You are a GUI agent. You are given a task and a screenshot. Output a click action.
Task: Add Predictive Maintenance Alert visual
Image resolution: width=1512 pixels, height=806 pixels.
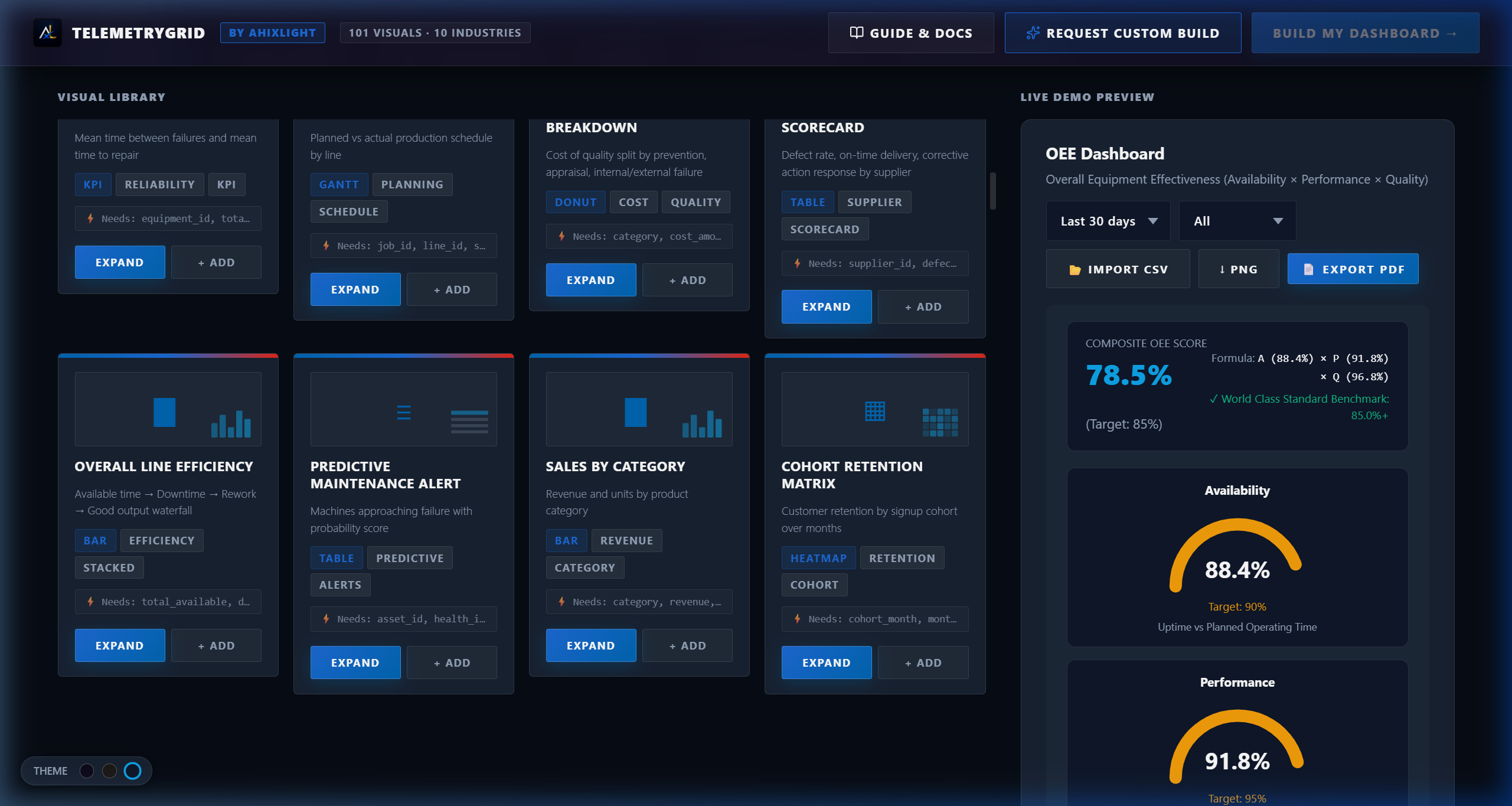point(452,663)
